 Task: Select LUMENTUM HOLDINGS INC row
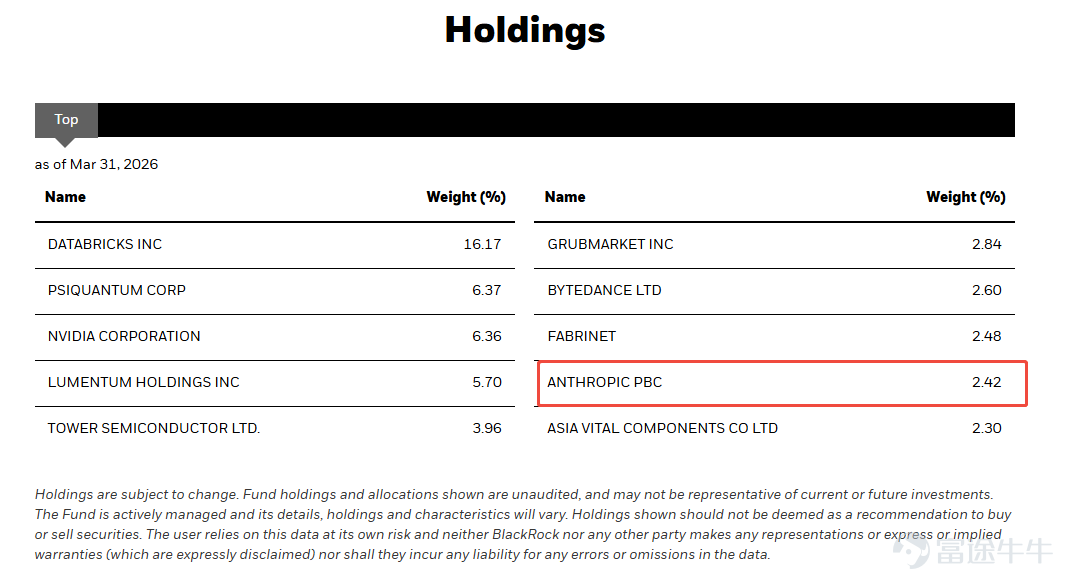point(274,382)
